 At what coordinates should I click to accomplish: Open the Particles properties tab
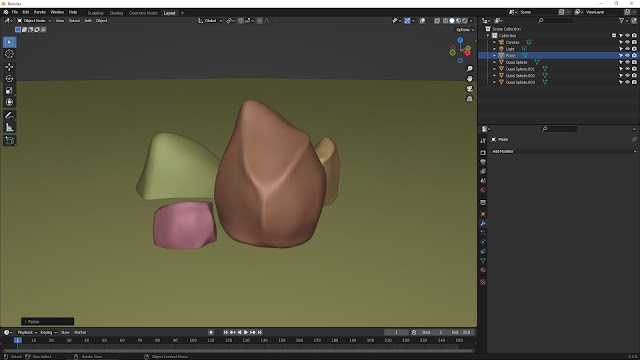[483, 233]
